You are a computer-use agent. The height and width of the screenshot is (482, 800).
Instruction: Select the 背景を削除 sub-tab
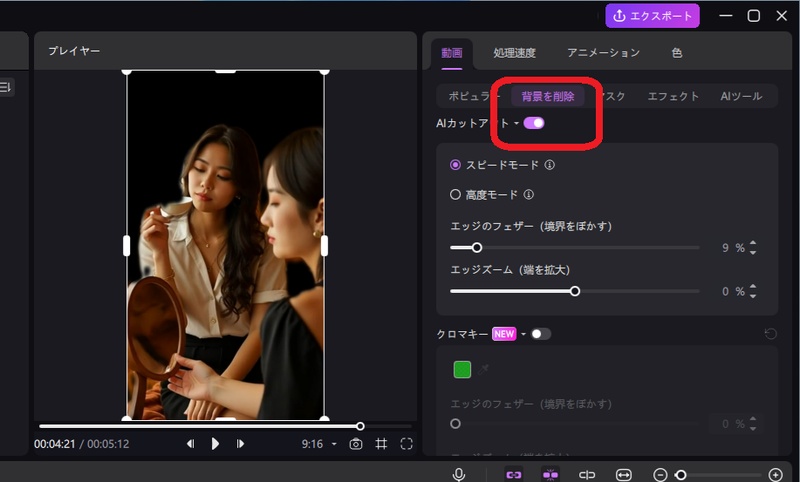tap(548, 96)
